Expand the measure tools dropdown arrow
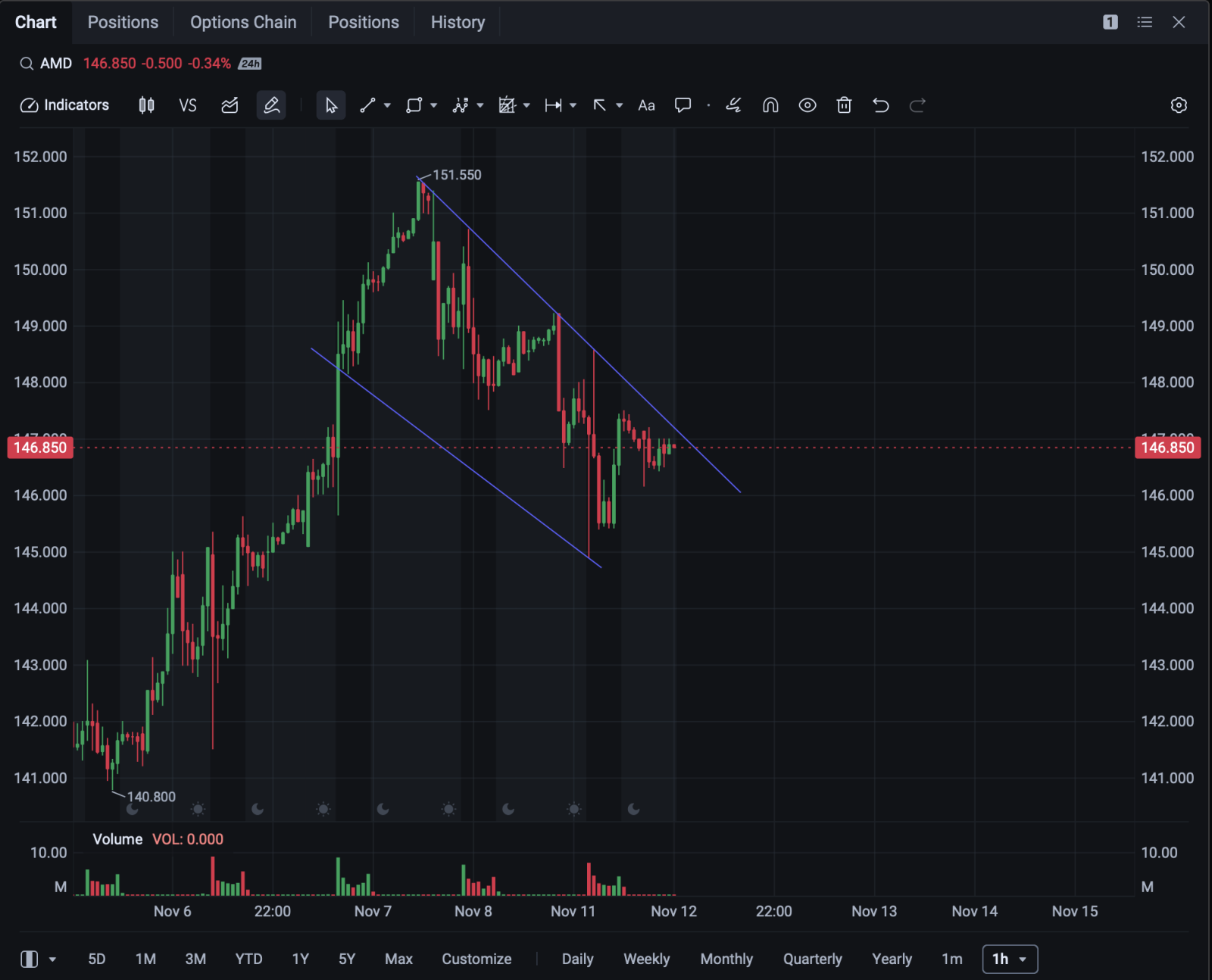The height and width of the screenshot is (980, 1212). click(x=573, y=105)
